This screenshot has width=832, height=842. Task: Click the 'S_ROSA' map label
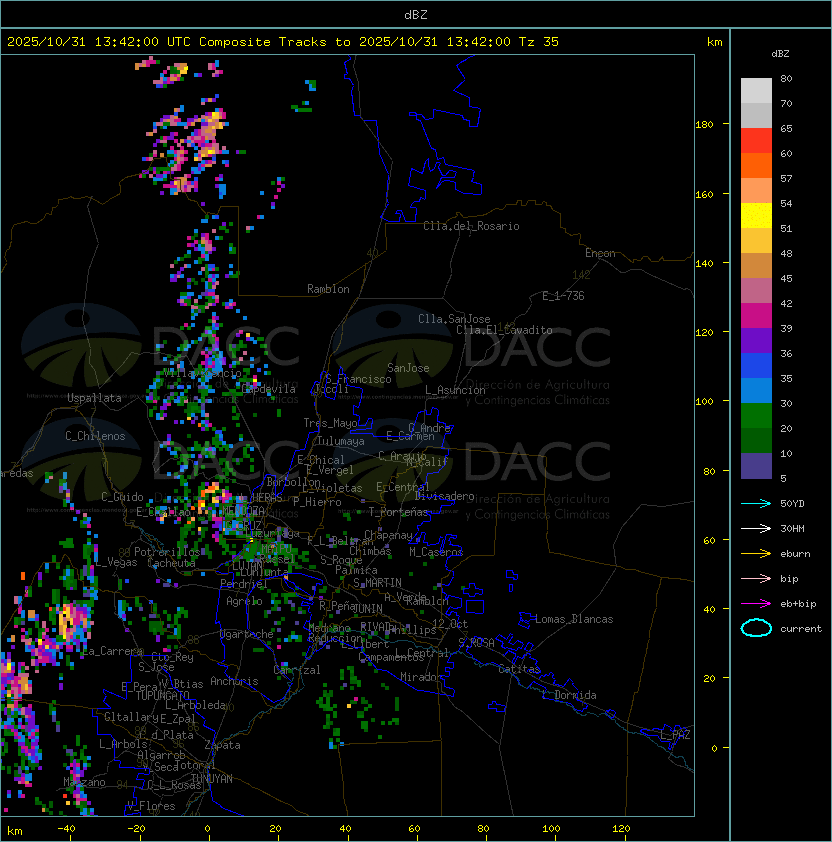coord(476,643)
